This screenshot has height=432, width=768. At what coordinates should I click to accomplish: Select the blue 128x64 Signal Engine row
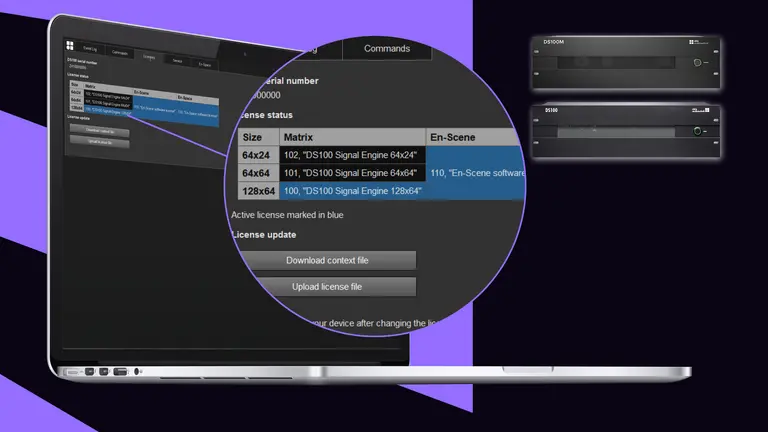pyautogui.click(x=352, y=190)
